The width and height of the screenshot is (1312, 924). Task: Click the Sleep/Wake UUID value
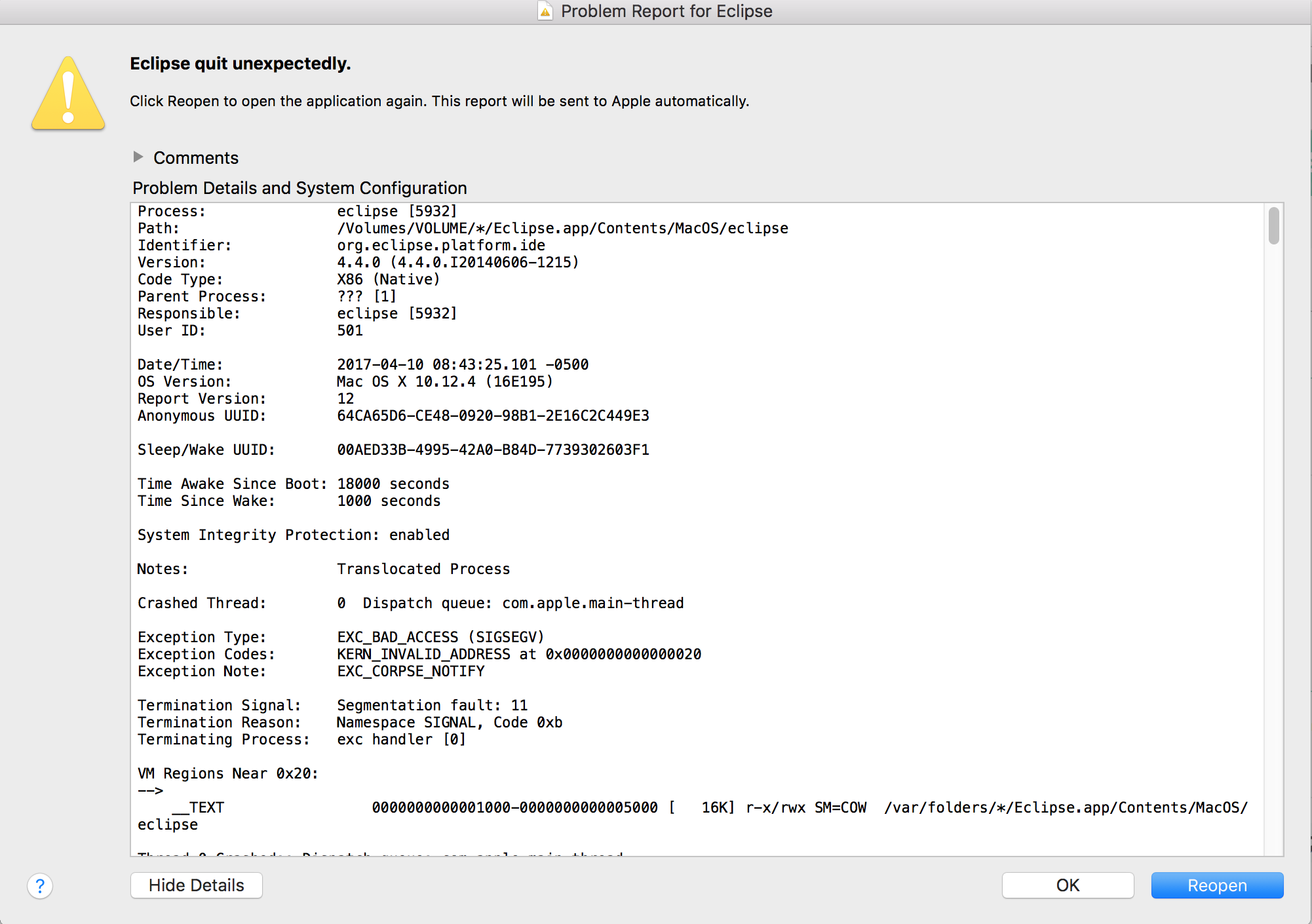coord(493,450)
